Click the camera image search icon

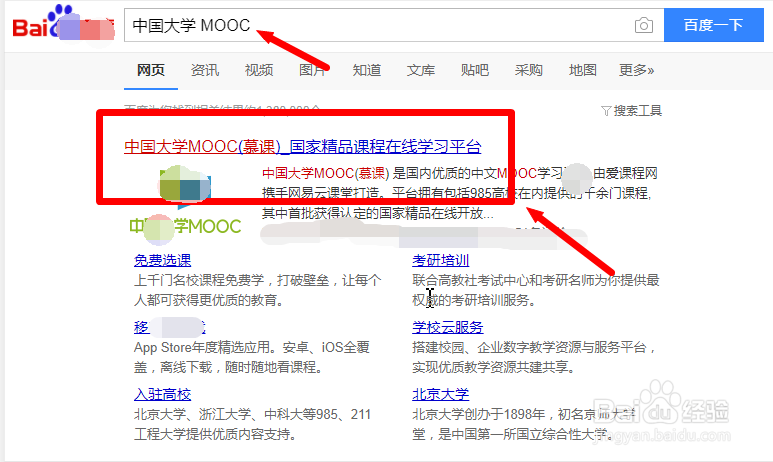(x=643, y=25)
